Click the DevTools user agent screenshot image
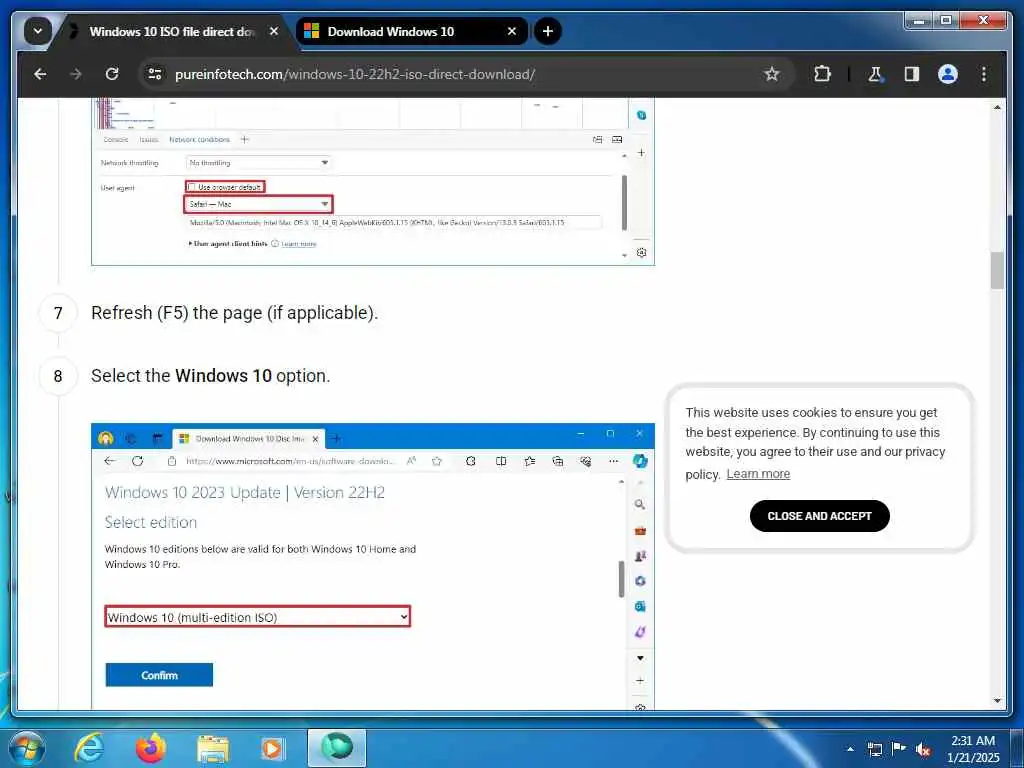Screen dimensions: 1024x768 [373, 182]
